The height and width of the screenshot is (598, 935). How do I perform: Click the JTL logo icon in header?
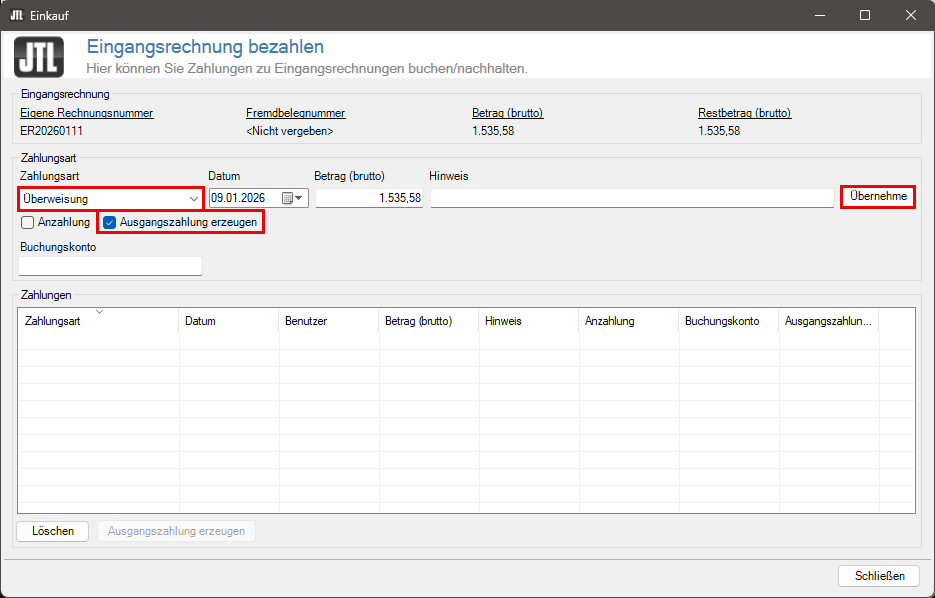click(39, 56)
